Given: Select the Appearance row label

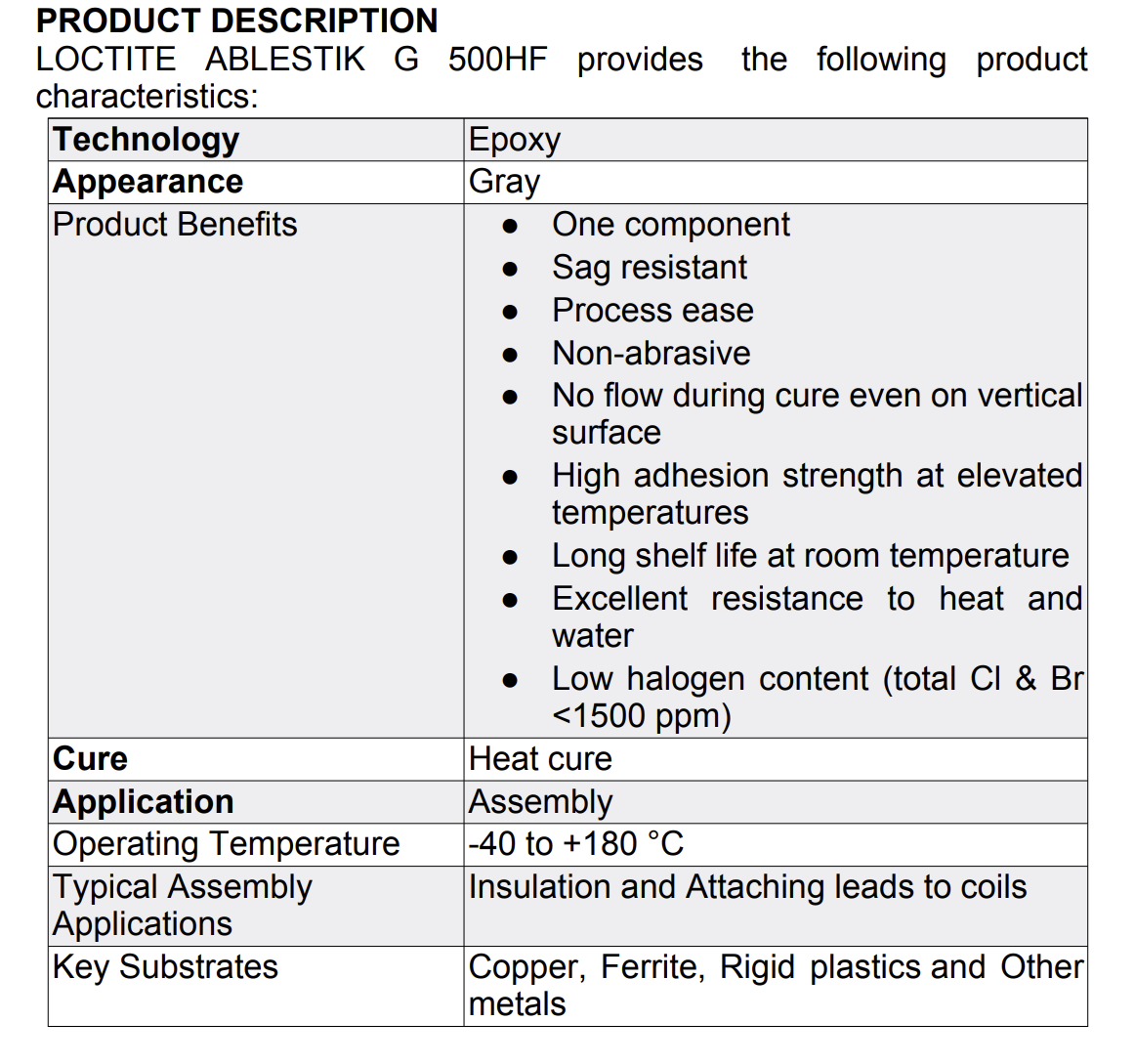Looking at the screenshot, I should coord(148,182).
